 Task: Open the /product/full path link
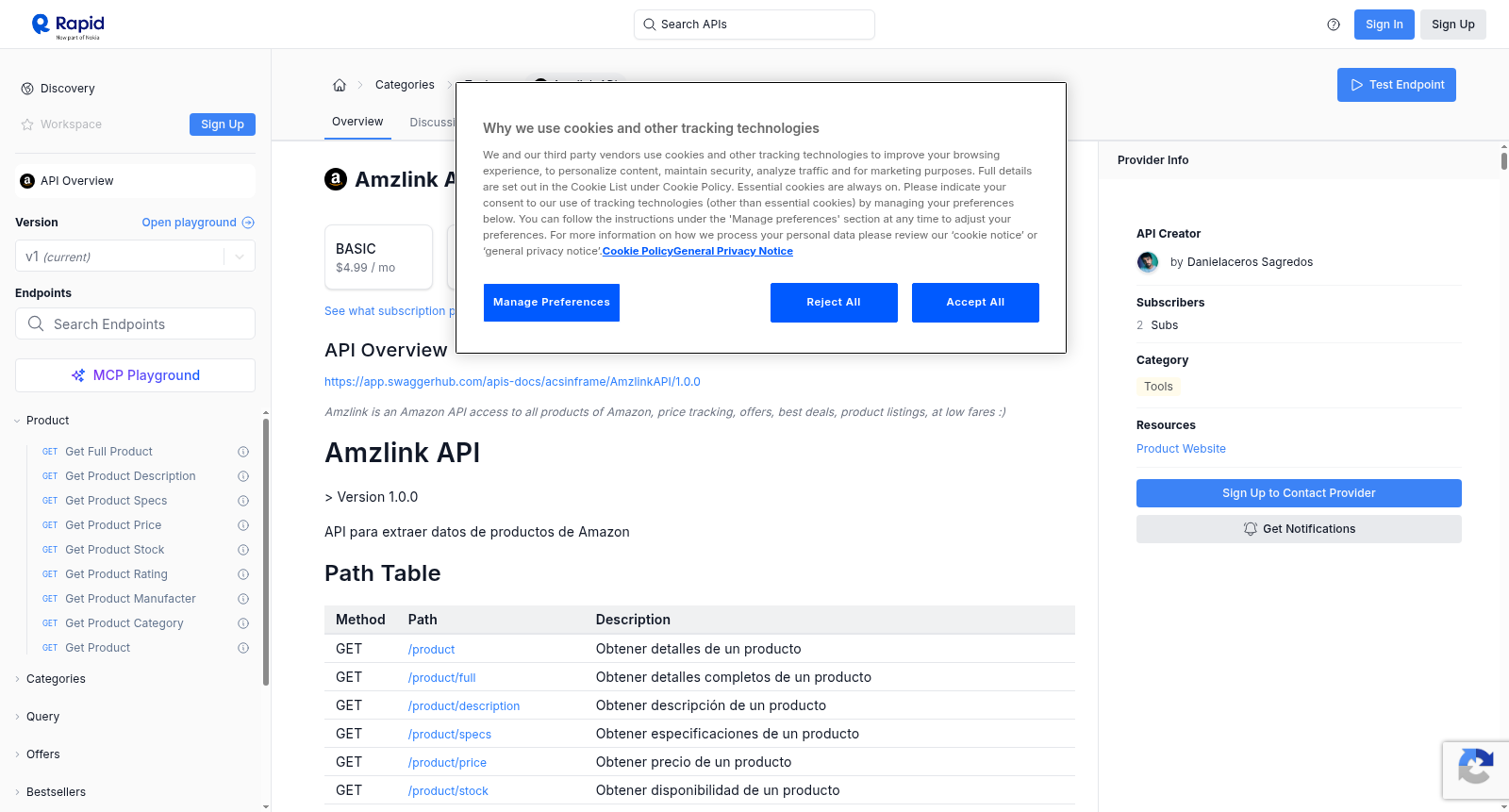pyautogui.click(x=441, y=678)
